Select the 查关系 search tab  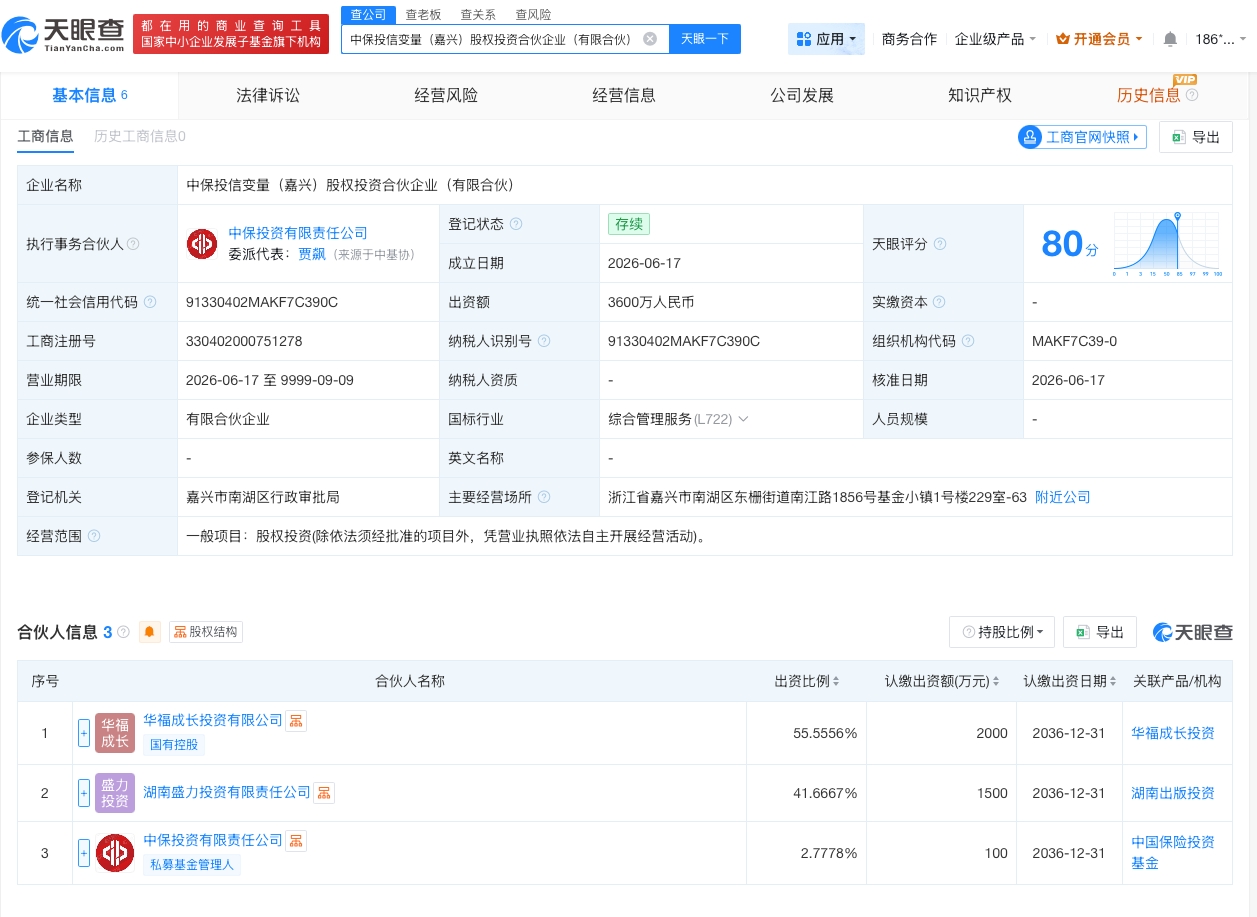coord(478,14)
